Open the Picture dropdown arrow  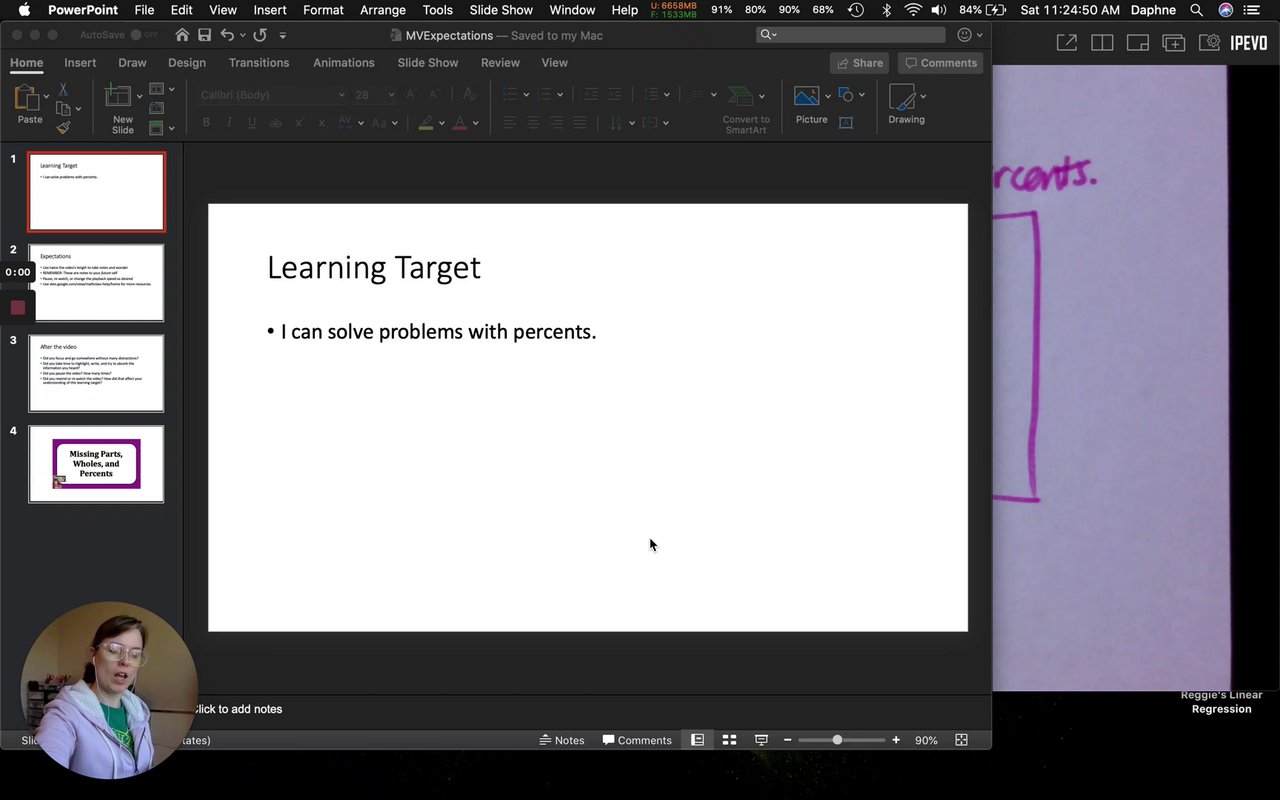(827, 96)
